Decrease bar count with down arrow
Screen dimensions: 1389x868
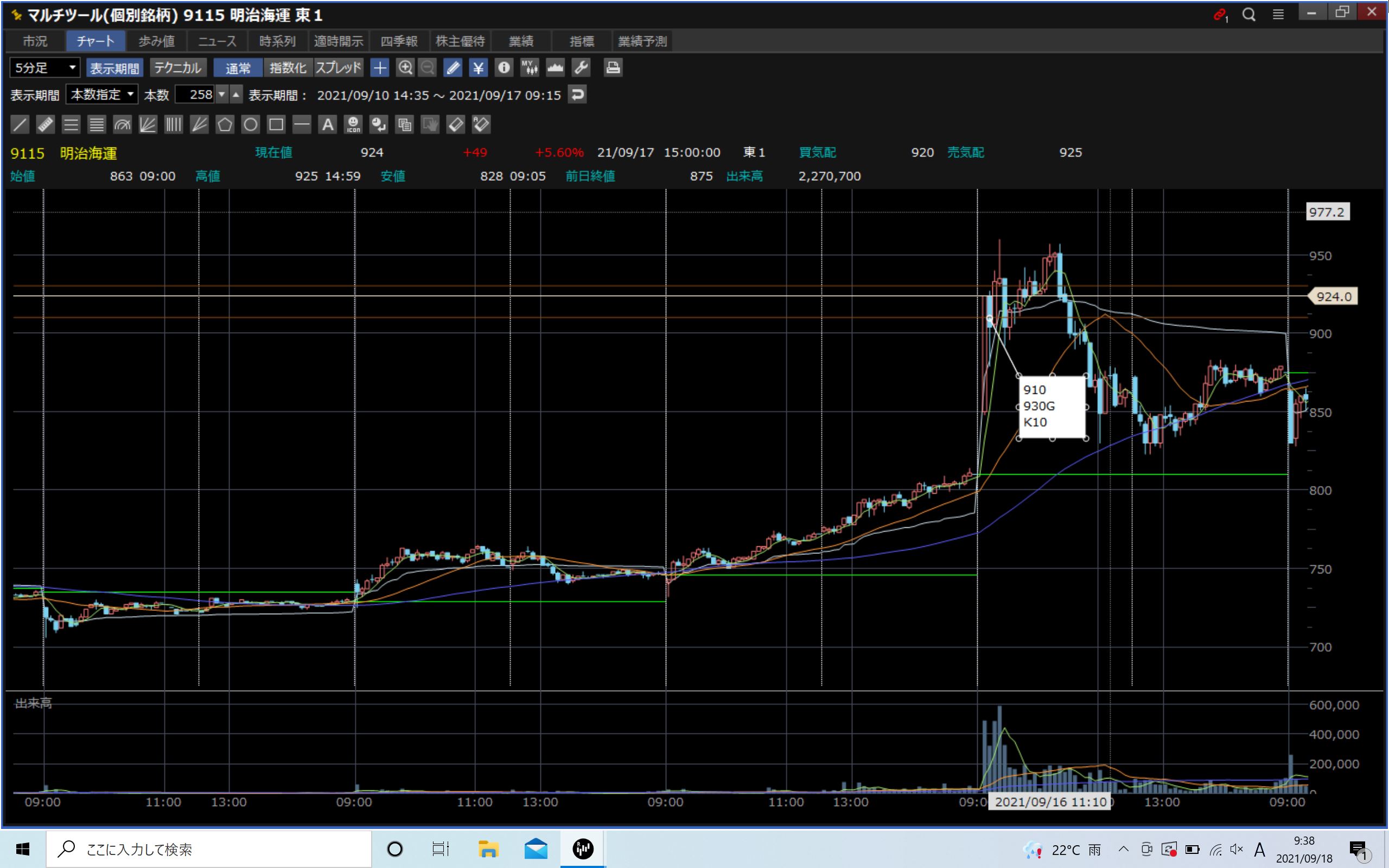222,94
